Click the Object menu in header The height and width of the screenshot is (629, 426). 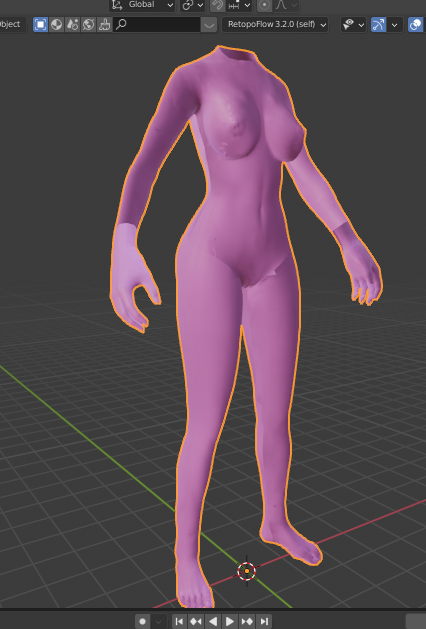10,24
